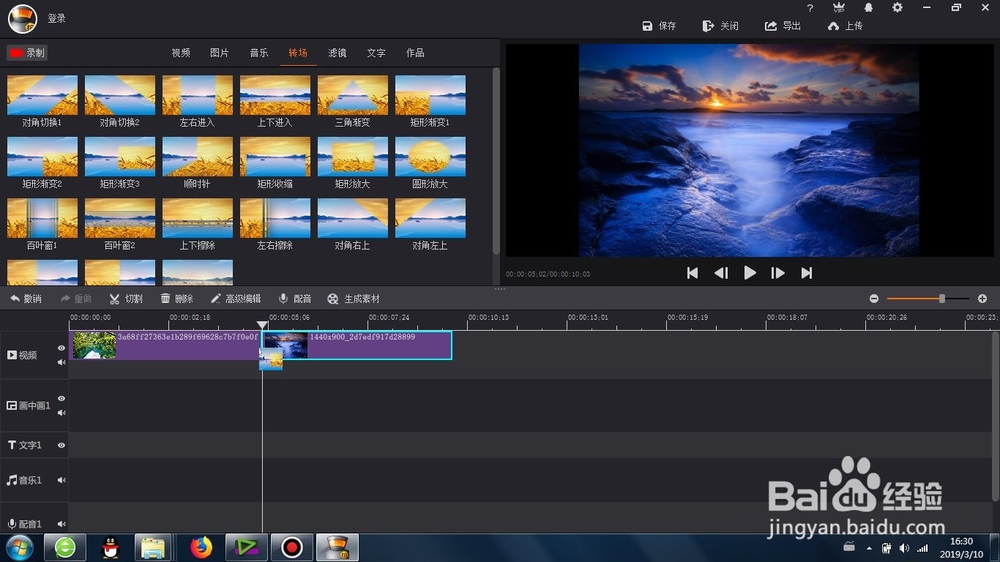Select the first green-thumbnail video clip

point(165,345)
